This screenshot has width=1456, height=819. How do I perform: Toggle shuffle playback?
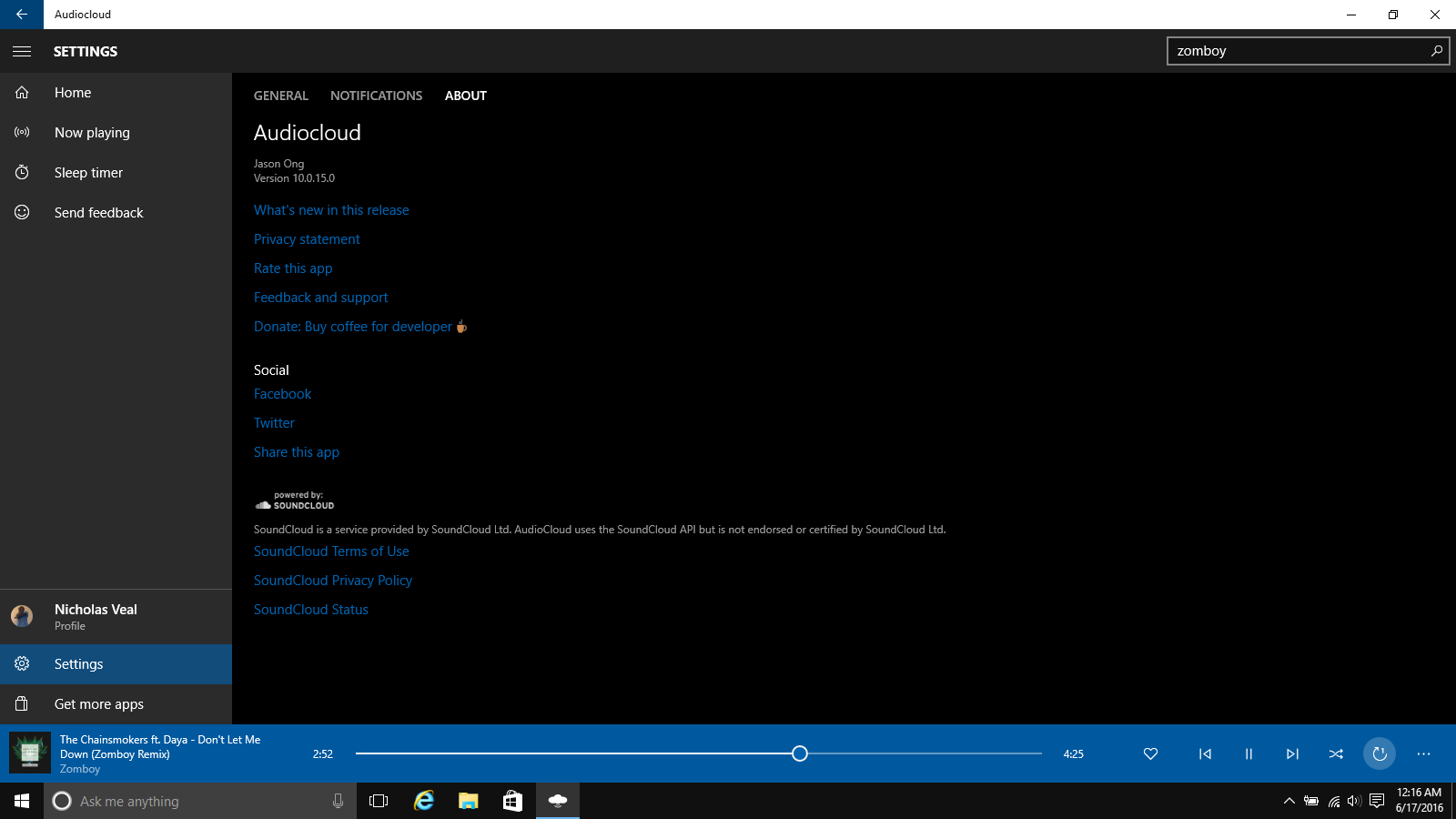(1336, 753)
